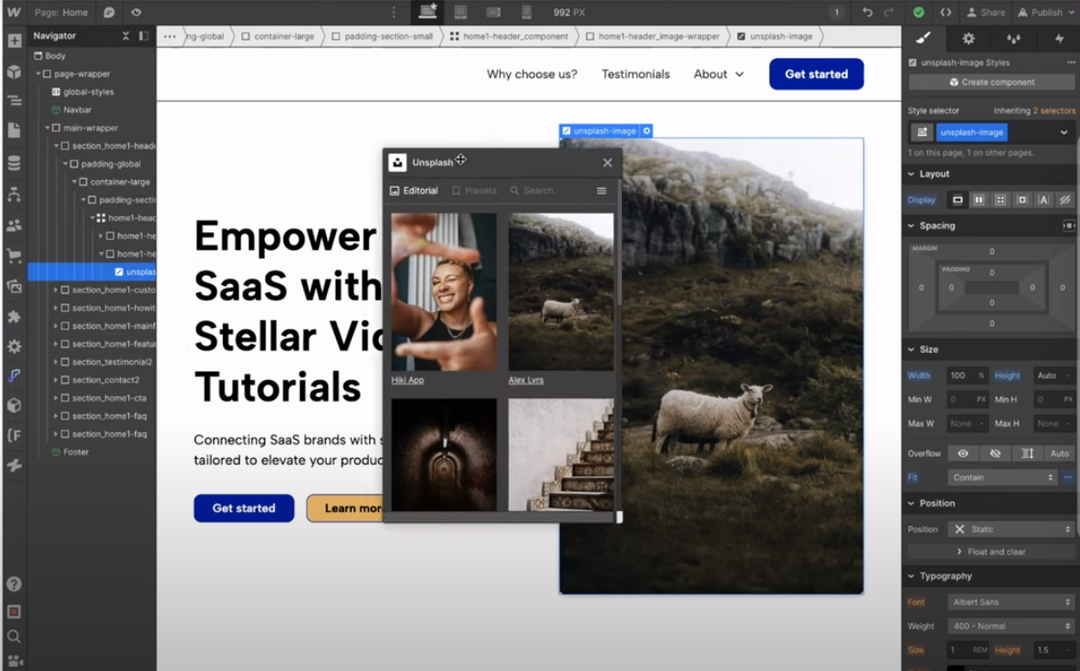Set display to Grid
Viewport: 1080px width, 671px height.
tap(1000, 200)
